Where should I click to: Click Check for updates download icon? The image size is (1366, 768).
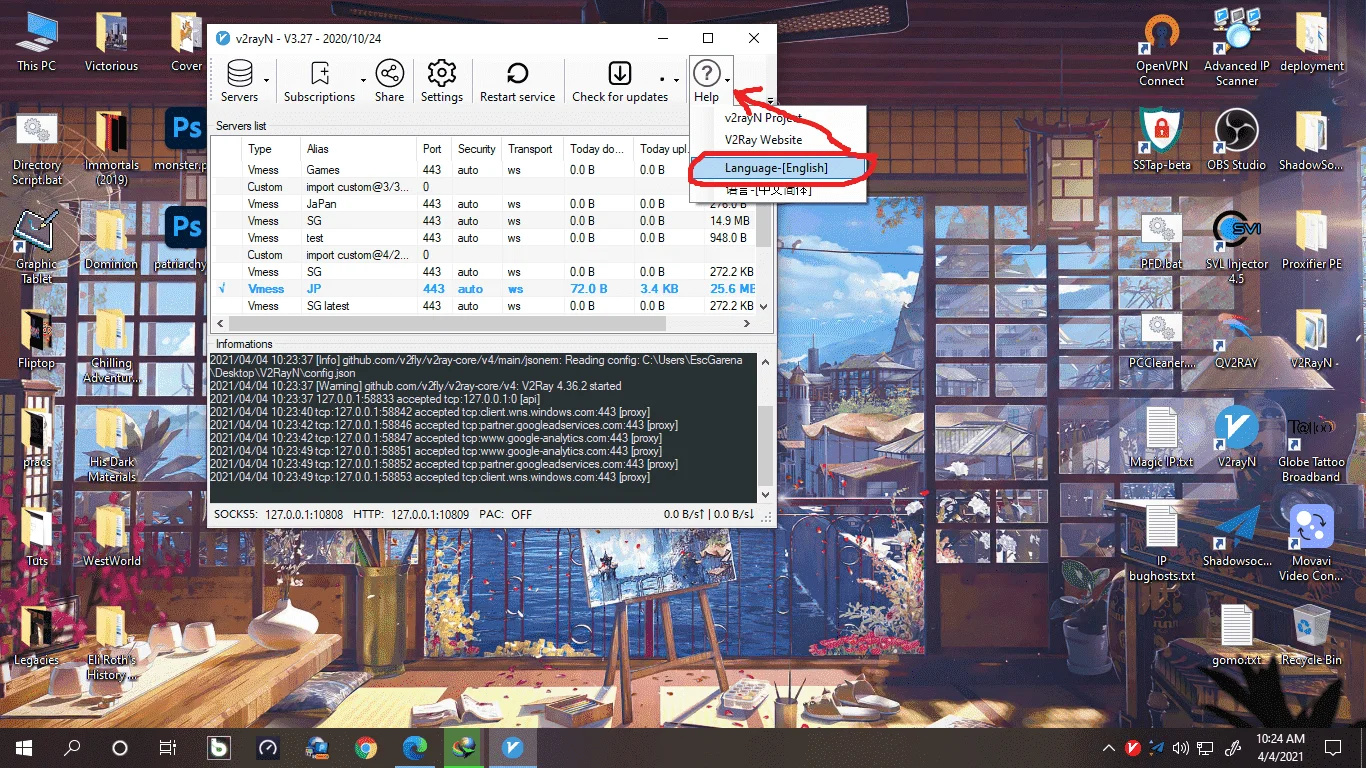(x=620, y=74)
